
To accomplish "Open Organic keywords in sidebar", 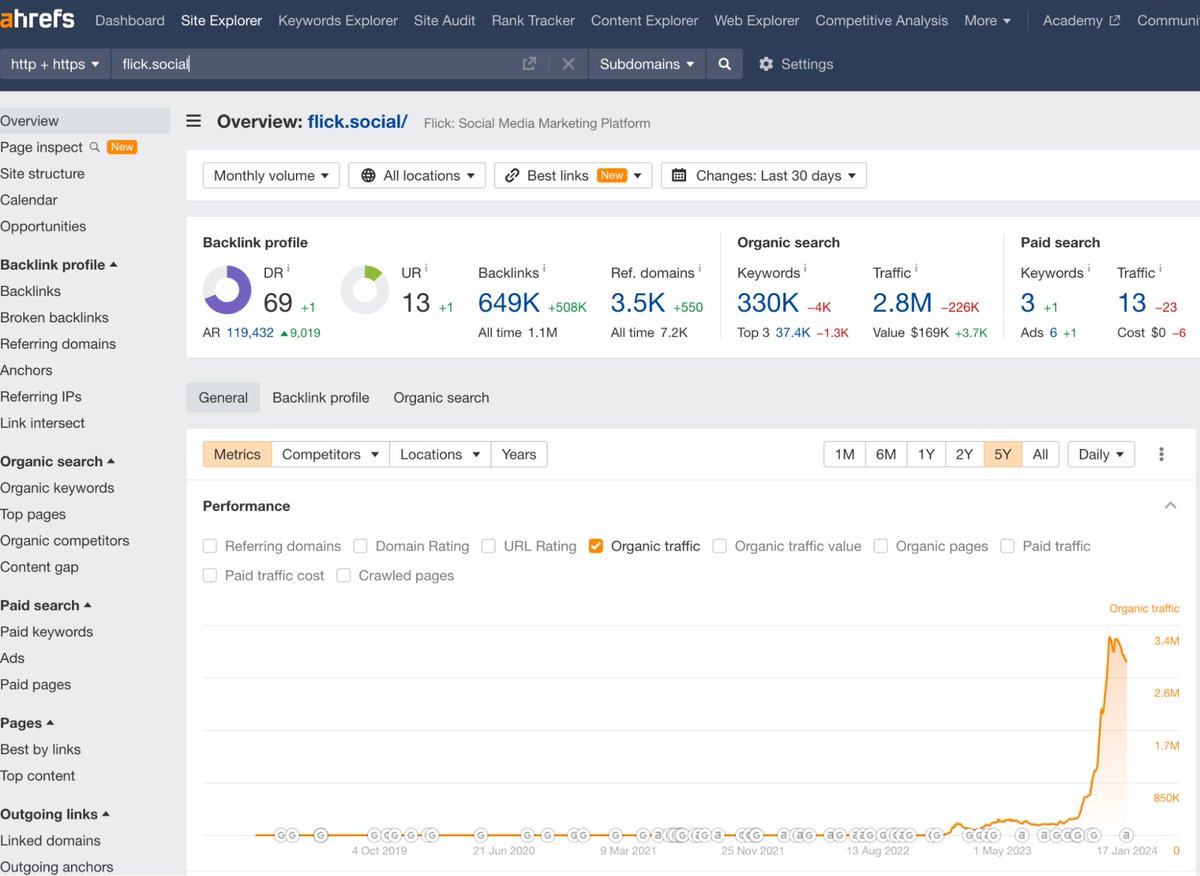I will click(x=58, y=488).
